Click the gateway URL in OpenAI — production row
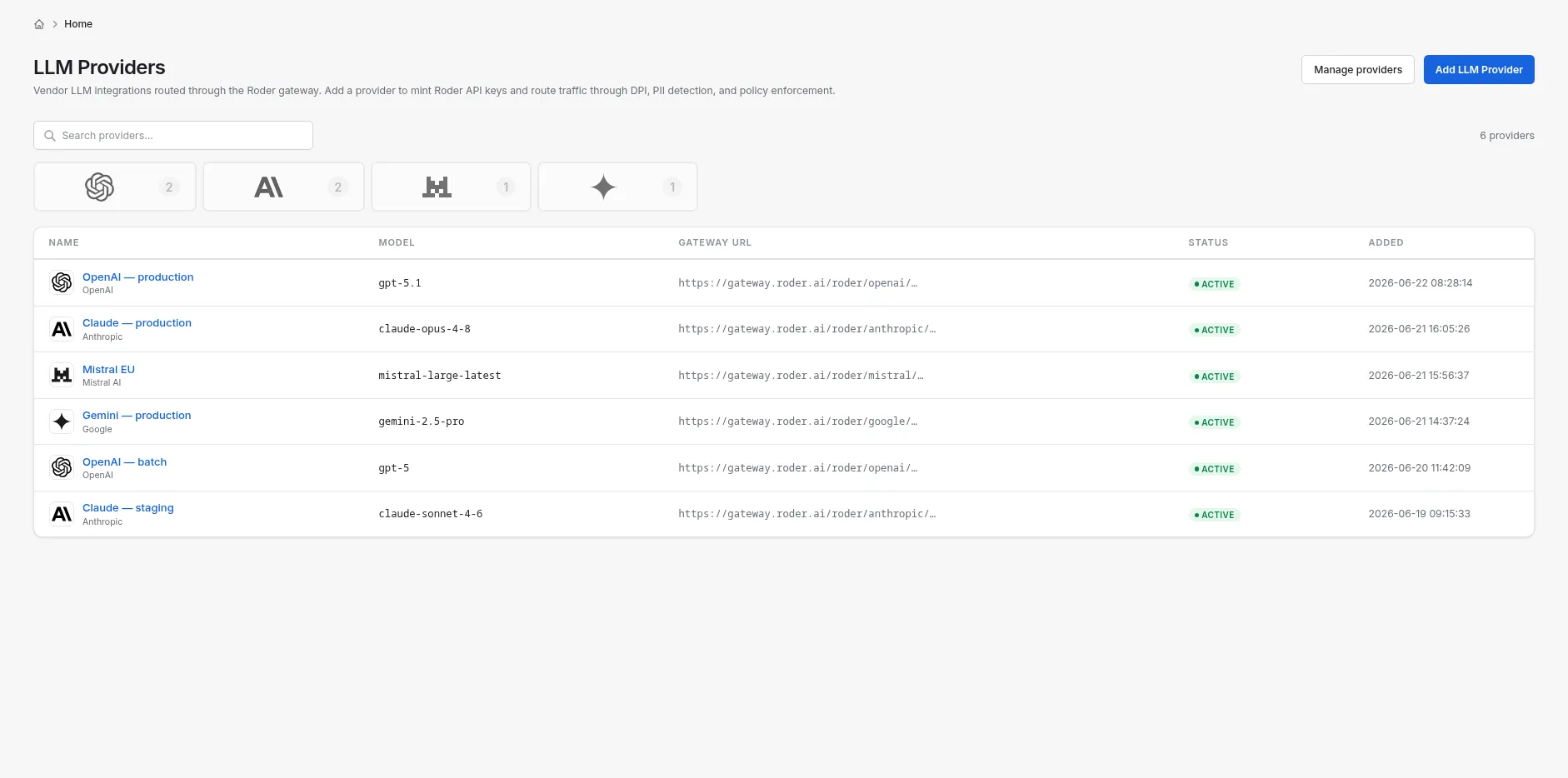This screenshot has width=1568, height=778. pos(798,283)
